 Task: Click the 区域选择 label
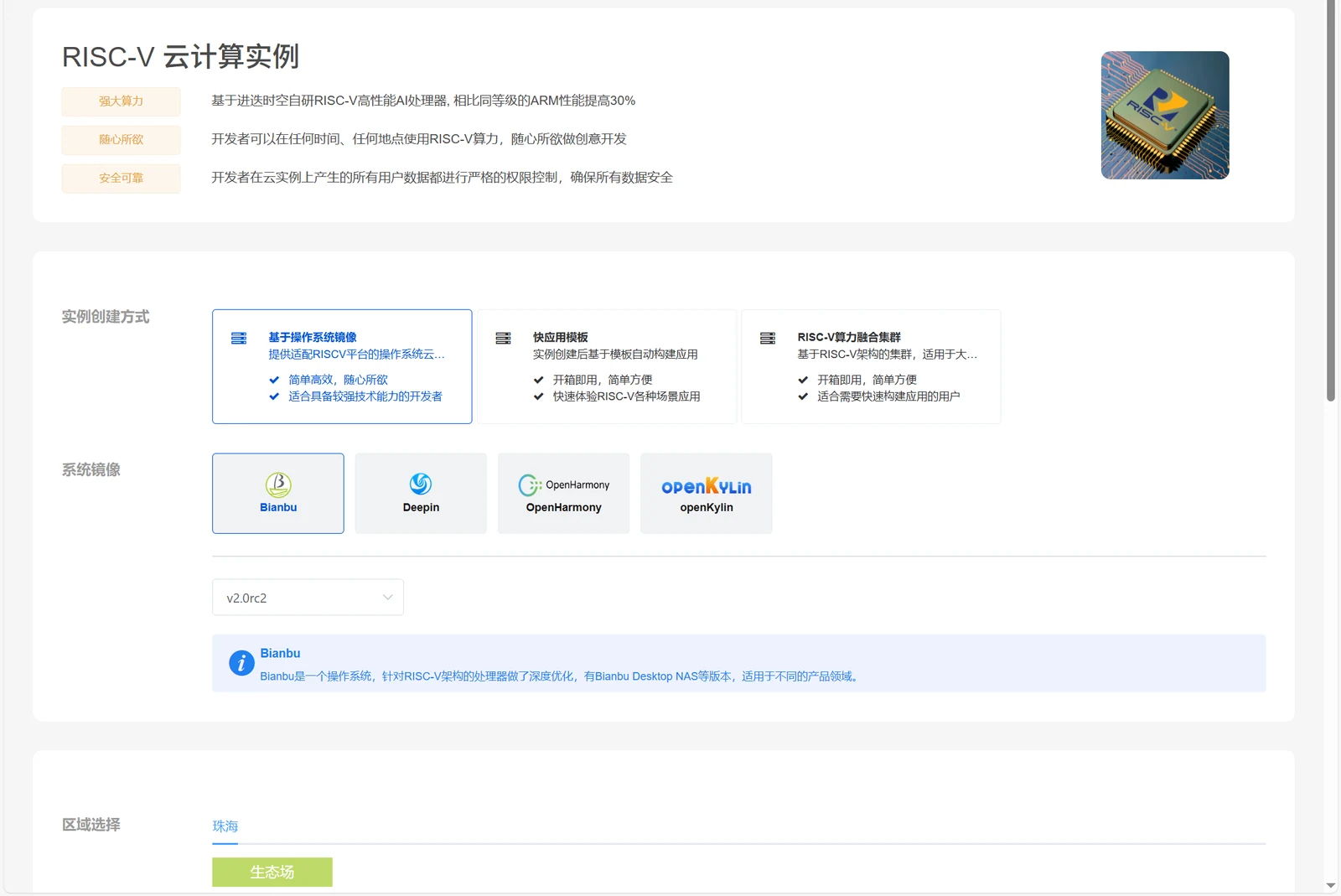[x=91, y=825]
